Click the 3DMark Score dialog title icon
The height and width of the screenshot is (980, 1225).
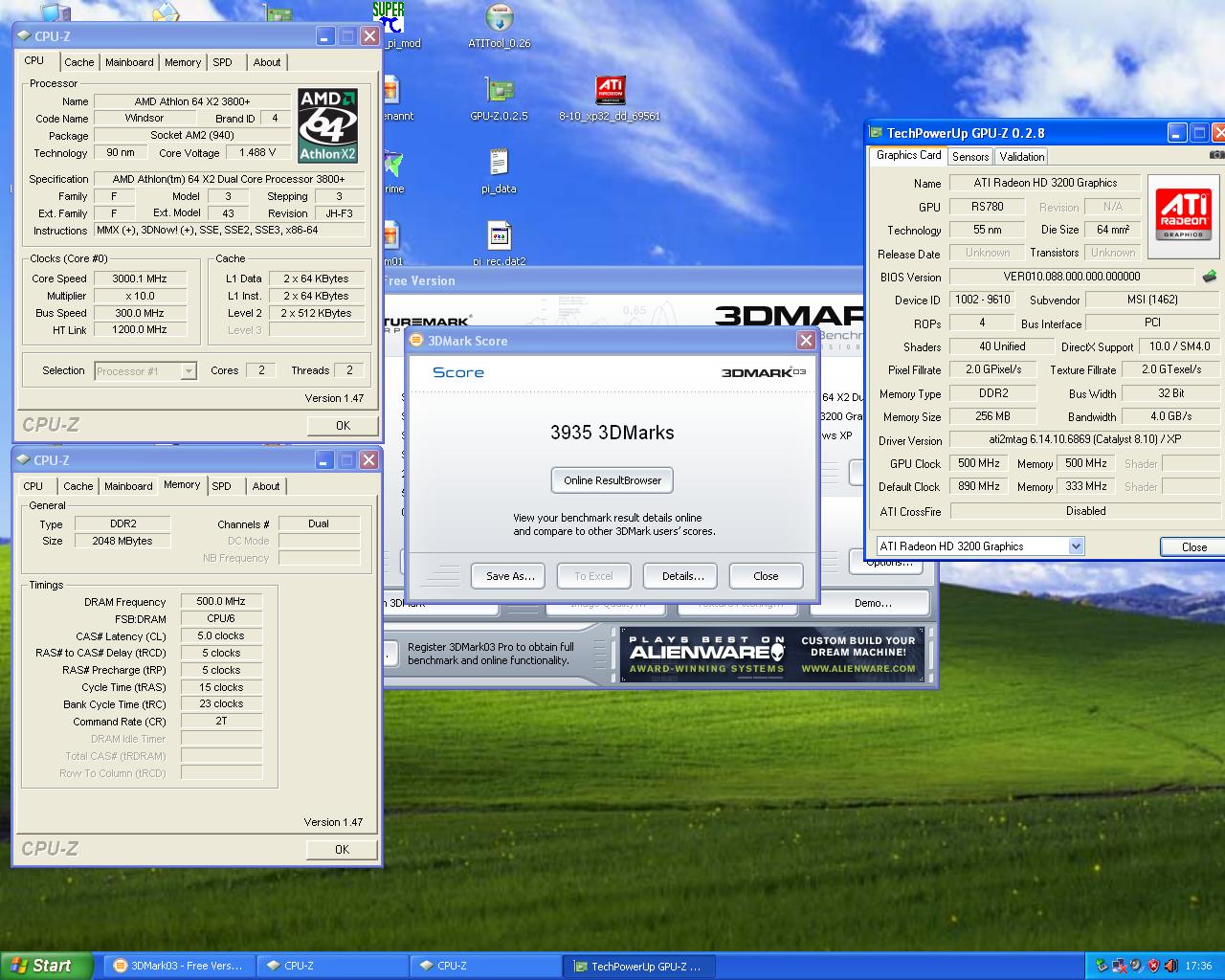tap(416, 340)
